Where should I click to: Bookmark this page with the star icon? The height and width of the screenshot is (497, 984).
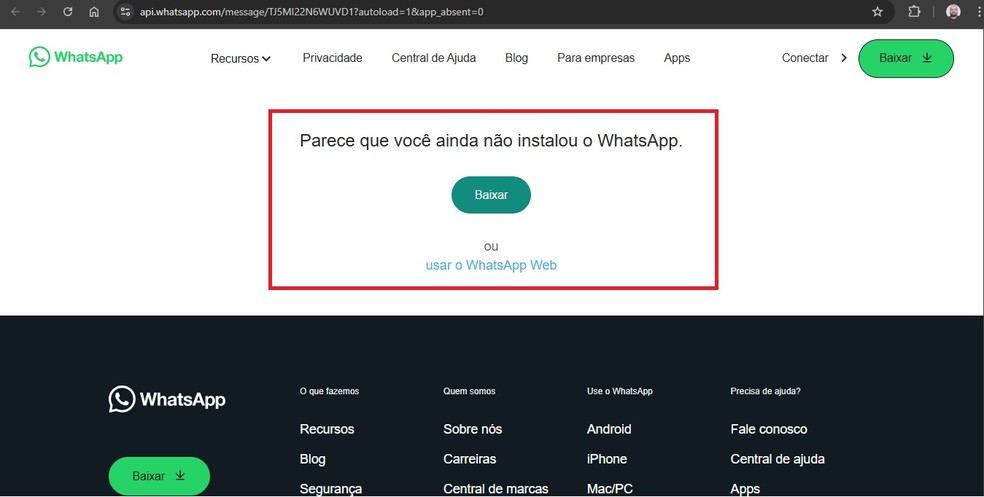click(877, 12)
